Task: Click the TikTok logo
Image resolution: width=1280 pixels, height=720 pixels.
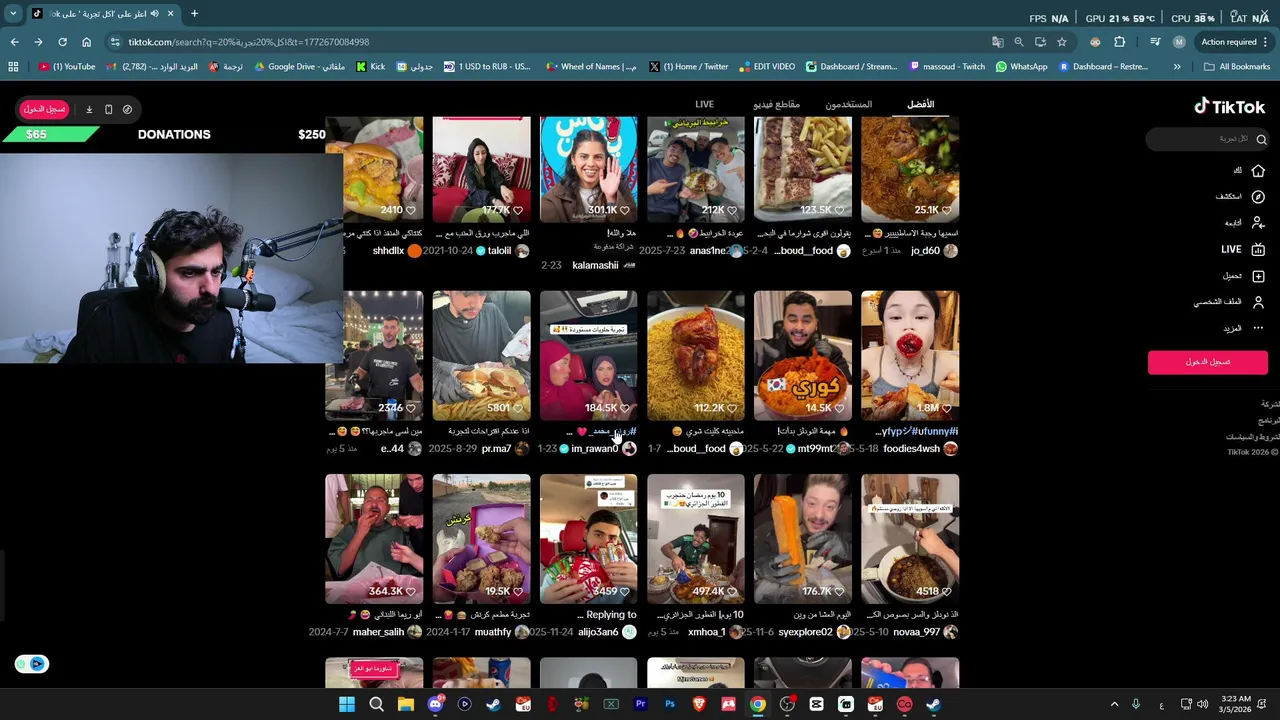Action: point(1230,106)
